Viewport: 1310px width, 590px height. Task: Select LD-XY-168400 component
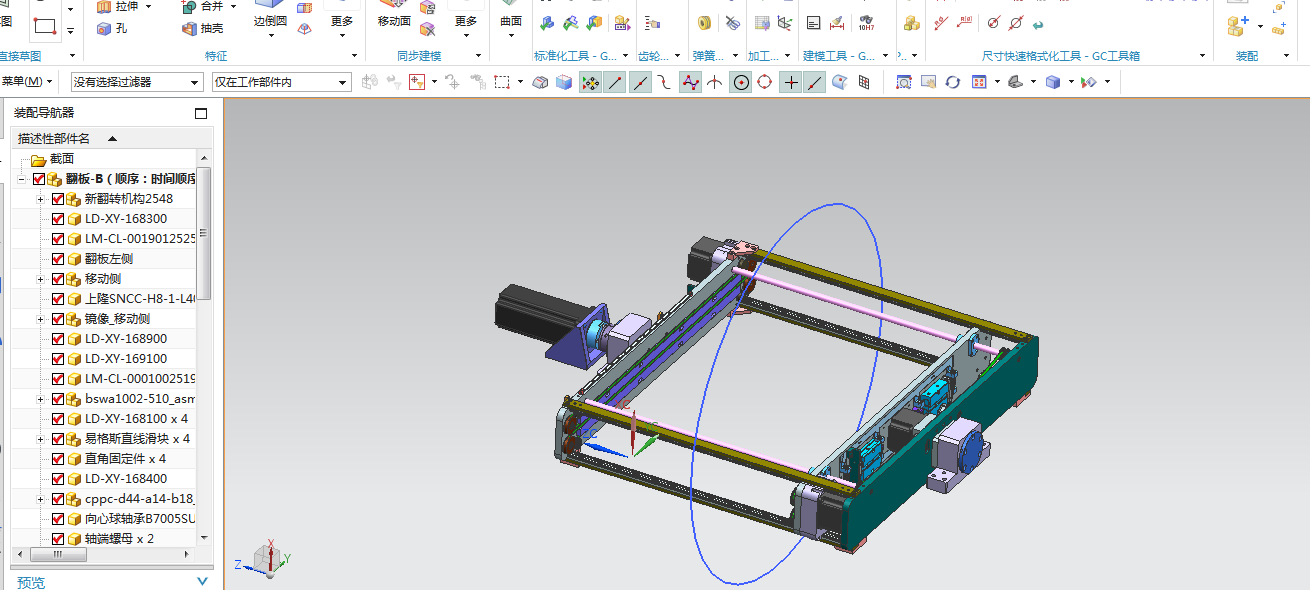[104, 479]
